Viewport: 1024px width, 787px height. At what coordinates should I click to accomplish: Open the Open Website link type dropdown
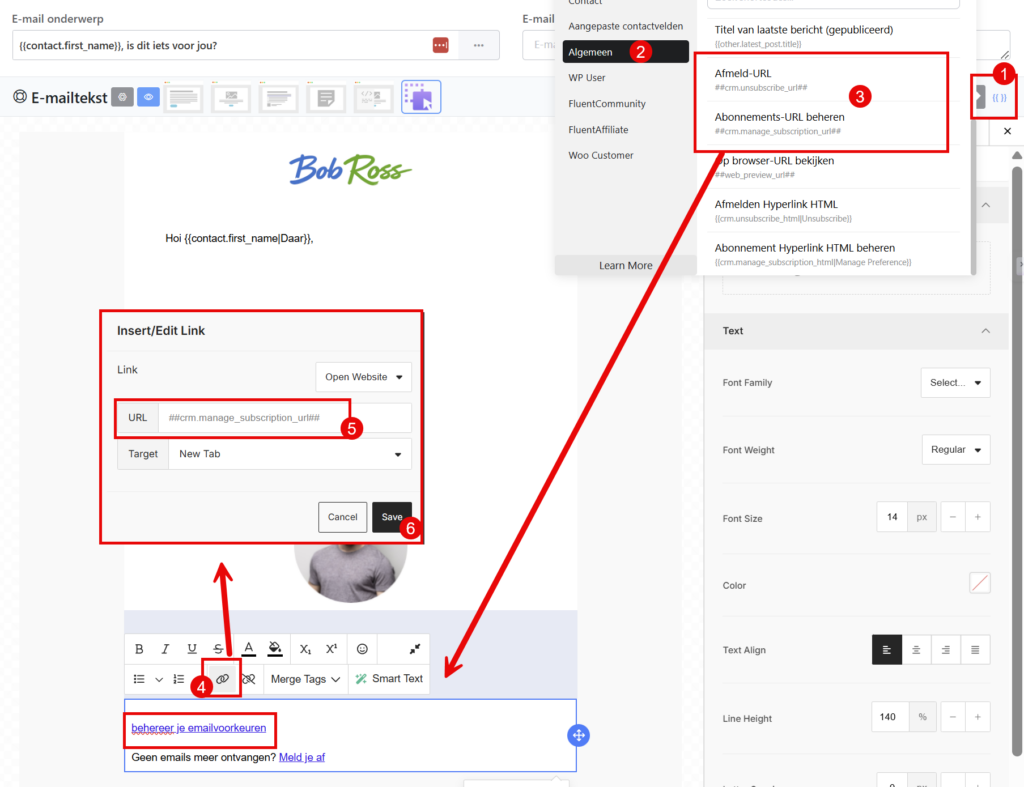click(363, 377)
